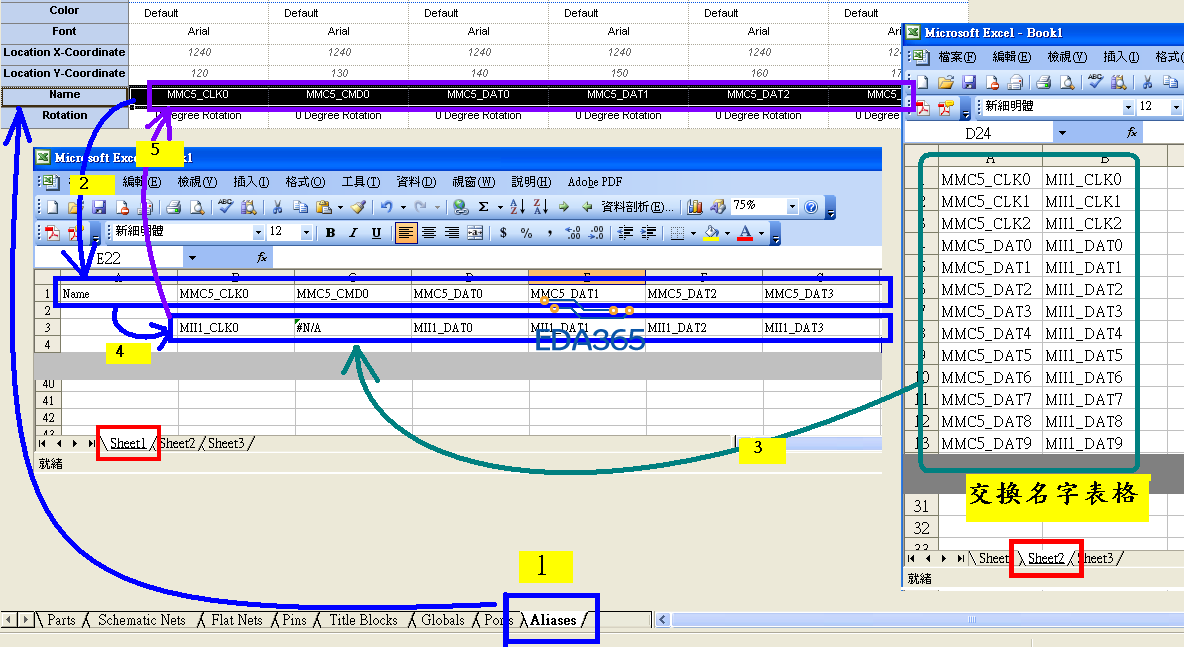This screenshot has width=1184, height=647.
Task: Click the Print icon in right Excel toolbar
Action: [1044, 82]
